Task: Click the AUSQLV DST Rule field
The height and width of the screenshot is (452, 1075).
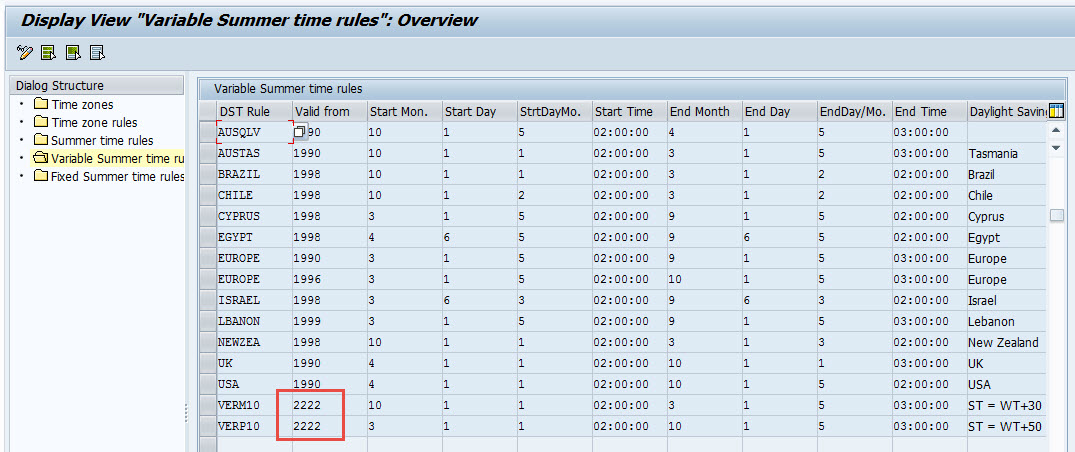Action: (254, 132)
